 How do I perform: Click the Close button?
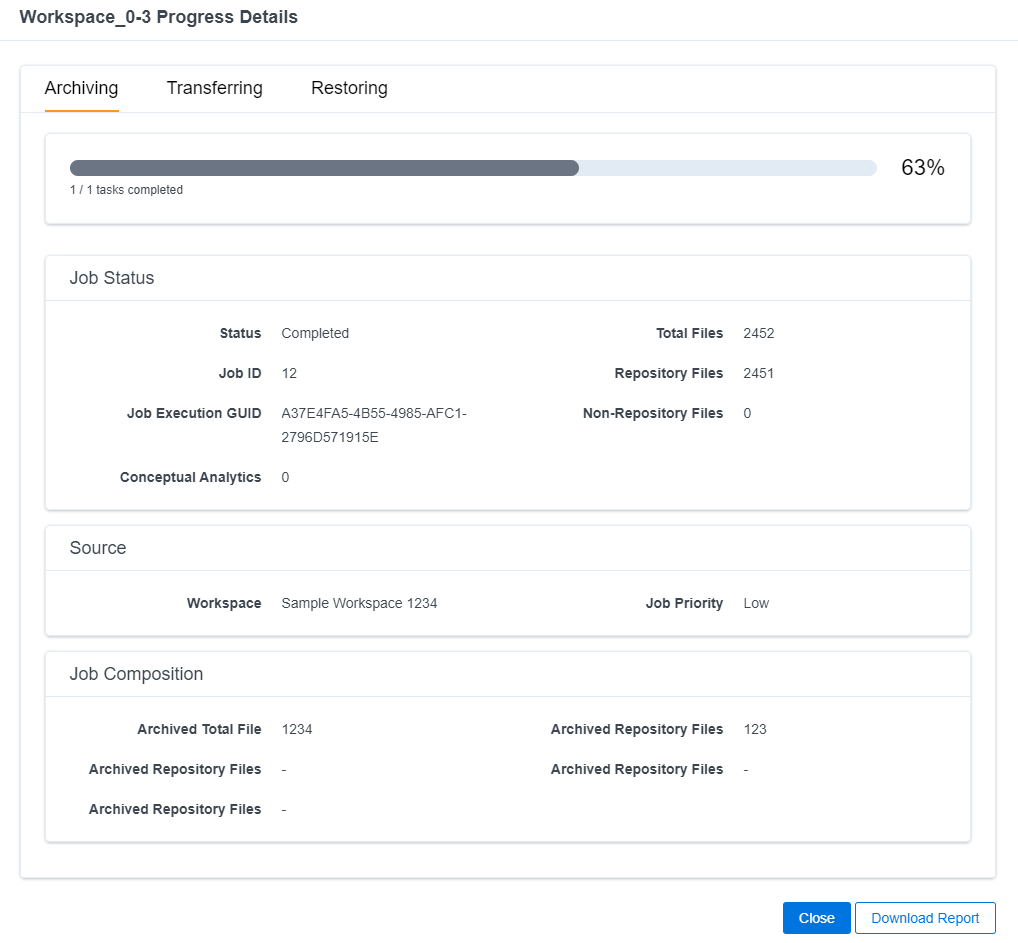coord(816,918)
